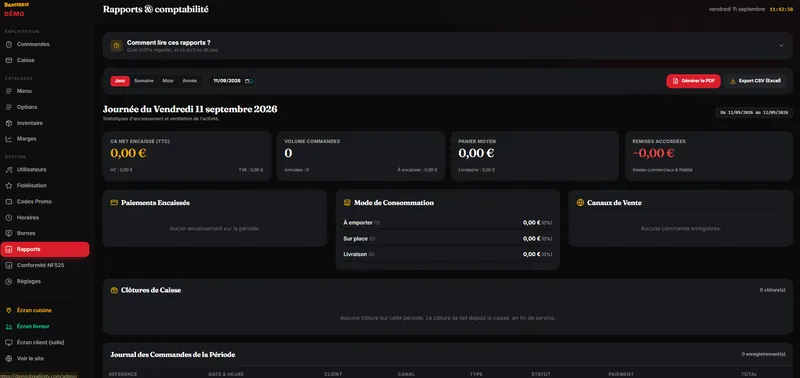Click the CA NET ENCAISSÉ 0,00 € value
The height and width of the screenshot is (378, 800).
coord(128,153)
